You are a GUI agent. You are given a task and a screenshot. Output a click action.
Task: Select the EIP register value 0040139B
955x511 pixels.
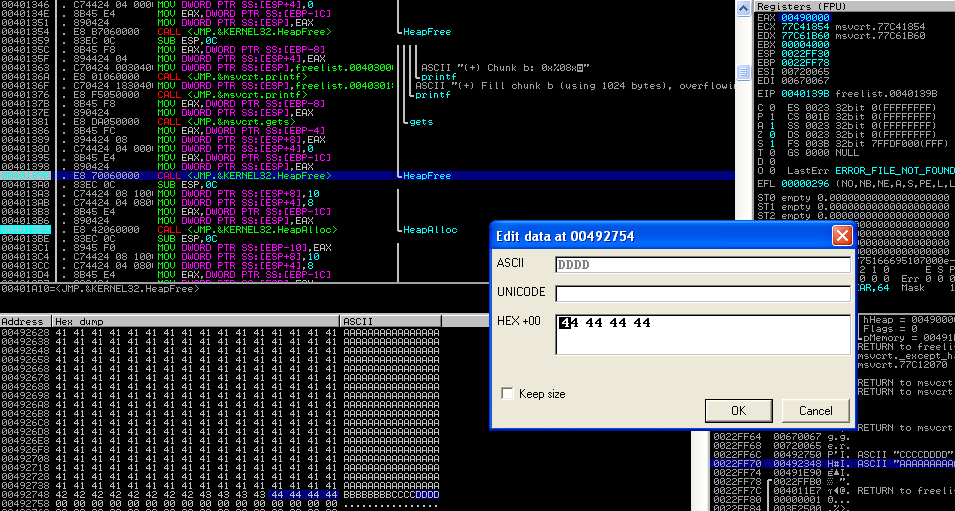pyautogui.click(x=805, y=94)
